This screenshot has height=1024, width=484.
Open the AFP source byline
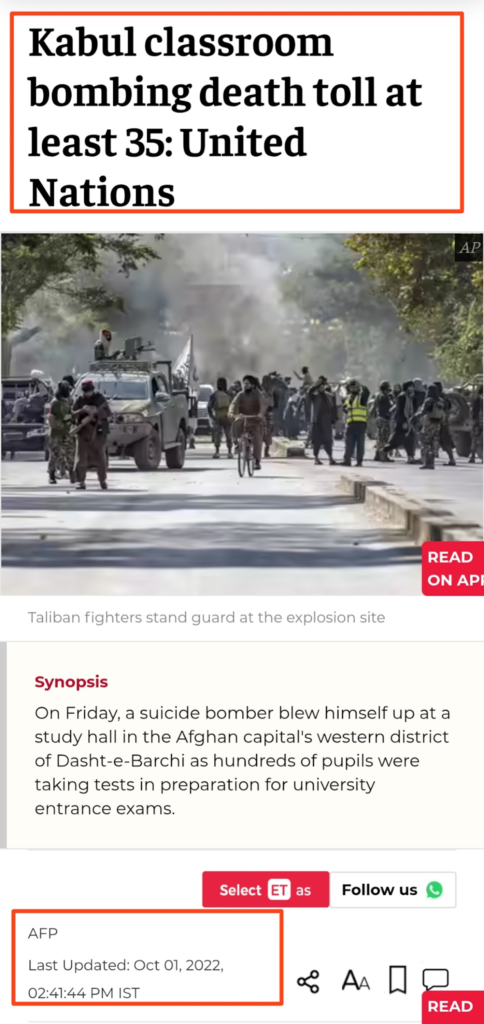pos(42,934)
